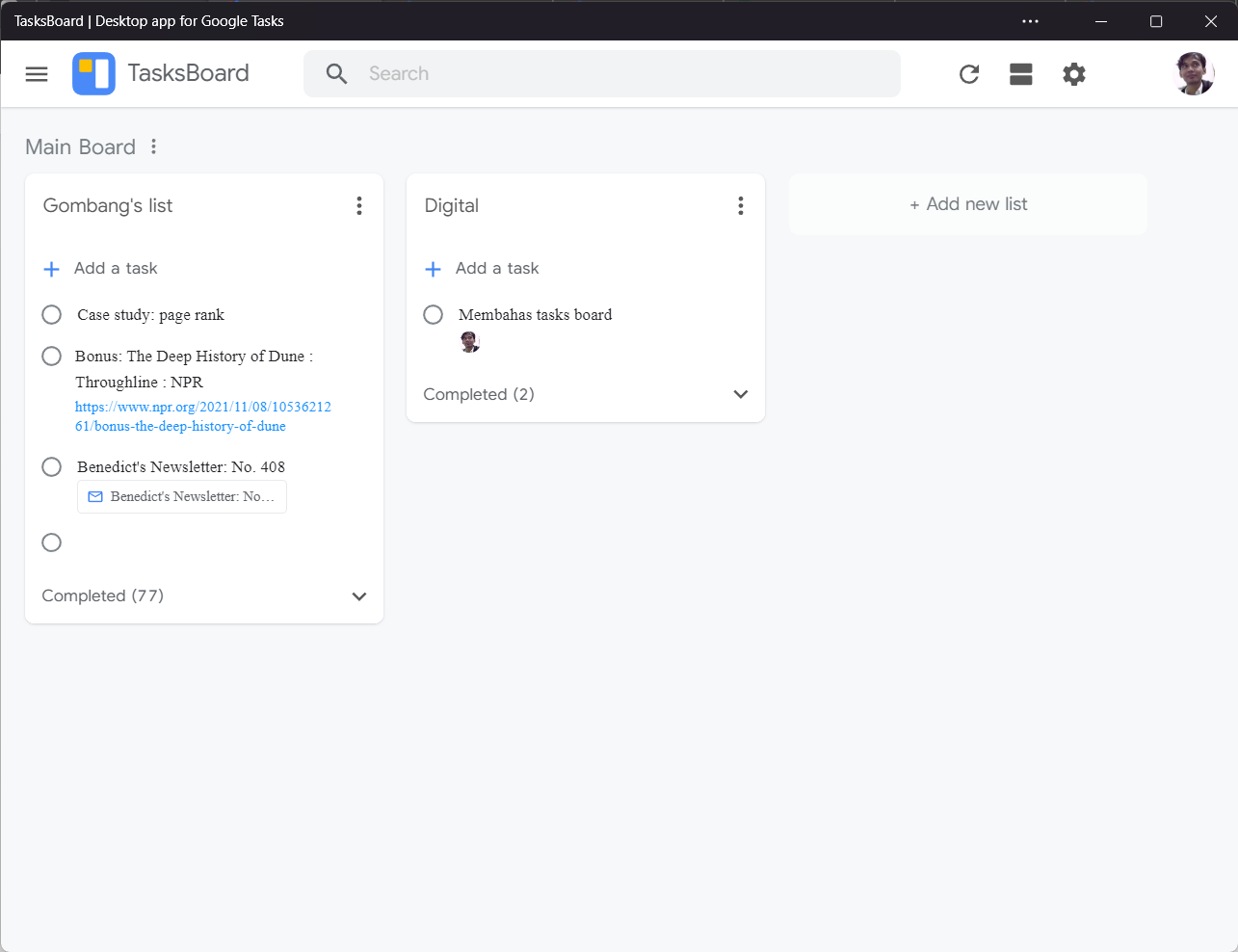The width and height of the screenshot is (1238, 952).
Task: Refresh the boards with reload icon
Action: point(969,74)
